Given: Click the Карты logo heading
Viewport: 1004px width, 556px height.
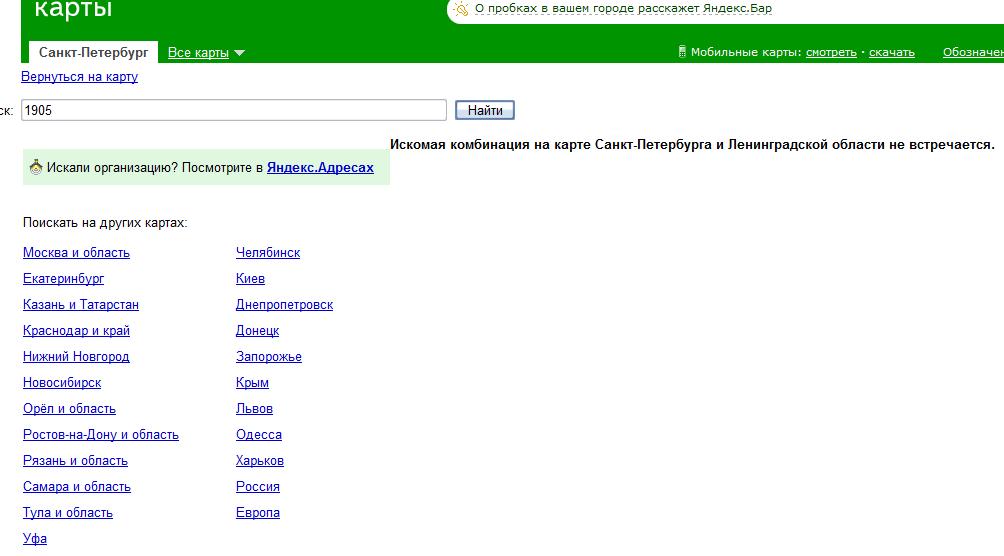Looking at the screenshot, I should [73, 9].
